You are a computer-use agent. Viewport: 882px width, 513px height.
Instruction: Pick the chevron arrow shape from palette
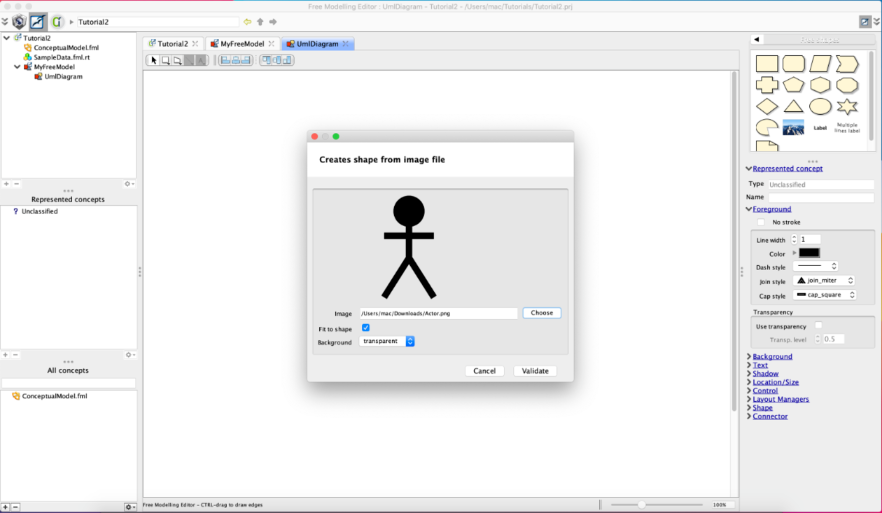click(x=847, y=64)
